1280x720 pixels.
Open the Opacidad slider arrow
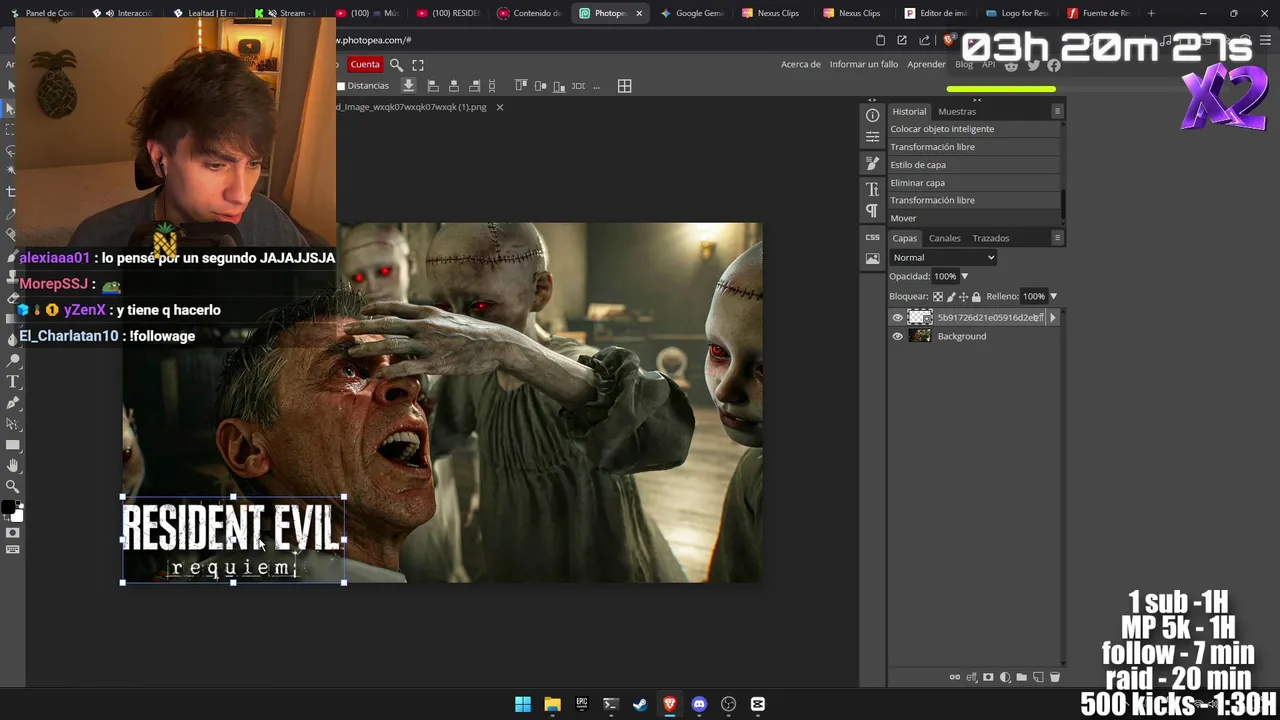click(x=964, y=277)
